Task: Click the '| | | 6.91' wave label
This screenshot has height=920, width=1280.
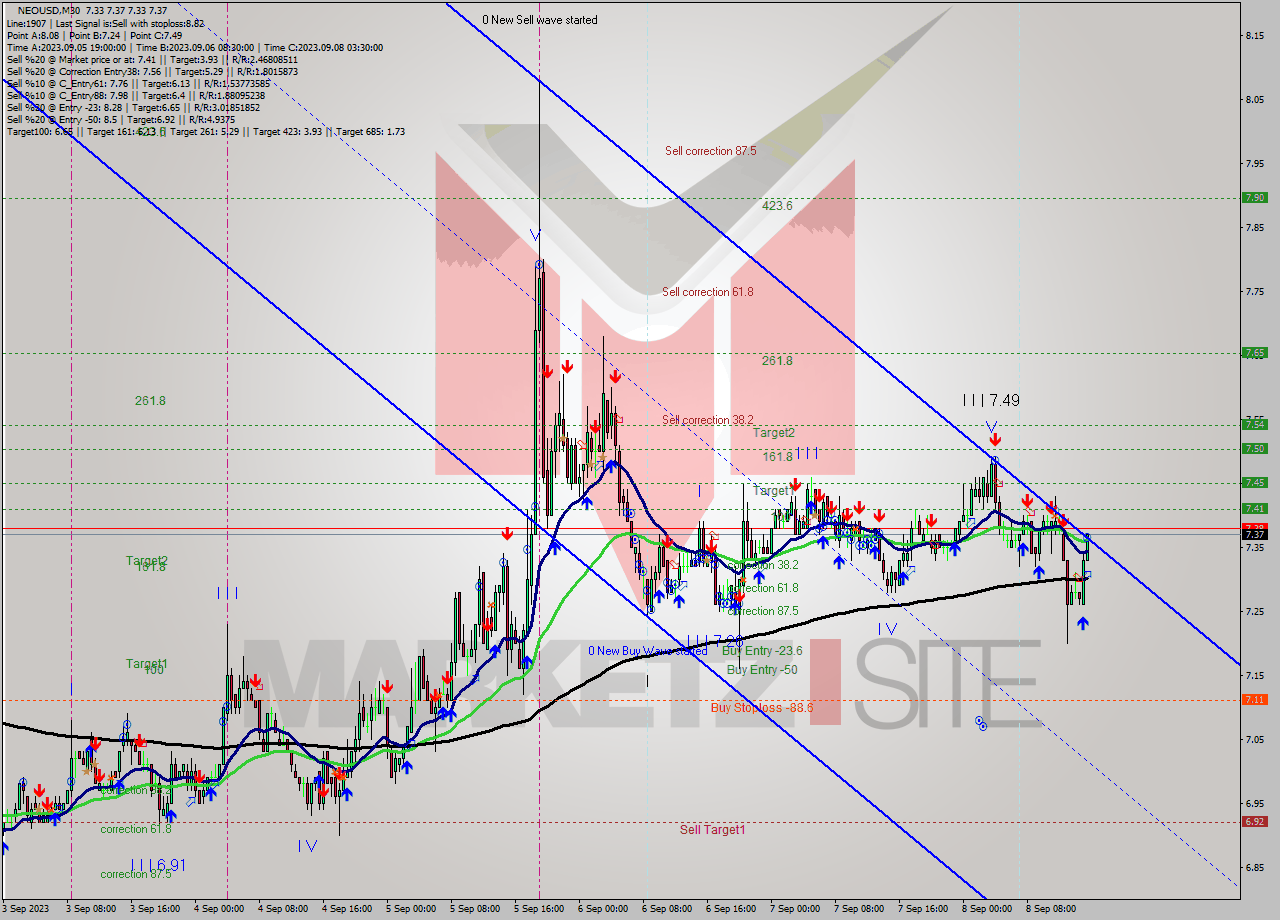Action: point(159,865)
